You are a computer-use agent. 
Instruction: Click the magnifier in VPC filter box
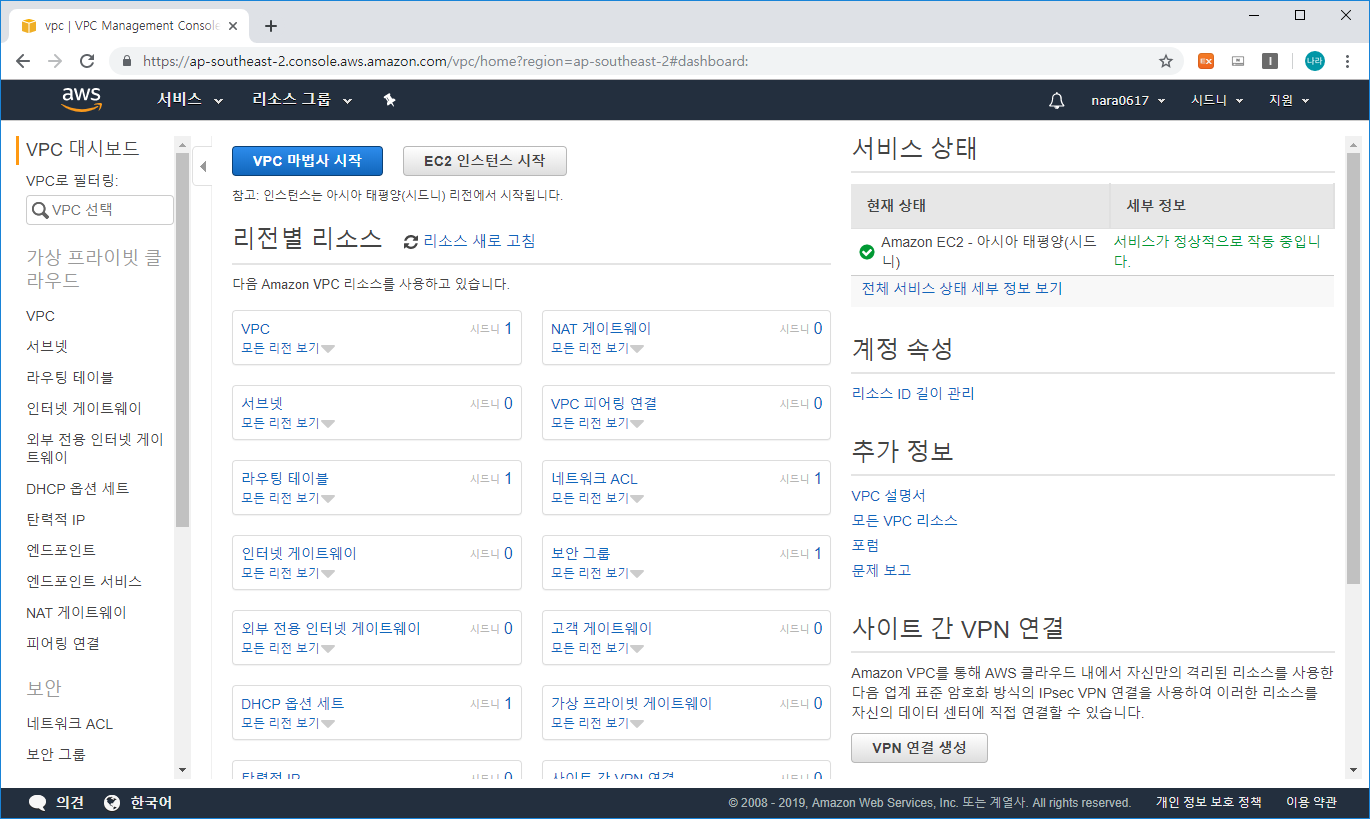pos(40,210)
